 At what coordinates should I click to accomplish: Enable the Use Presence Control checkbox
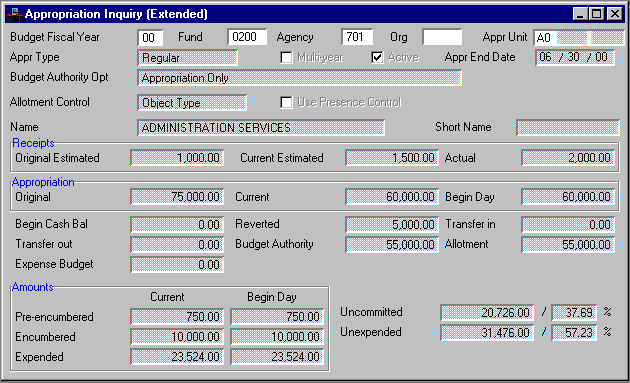(286, 102)
